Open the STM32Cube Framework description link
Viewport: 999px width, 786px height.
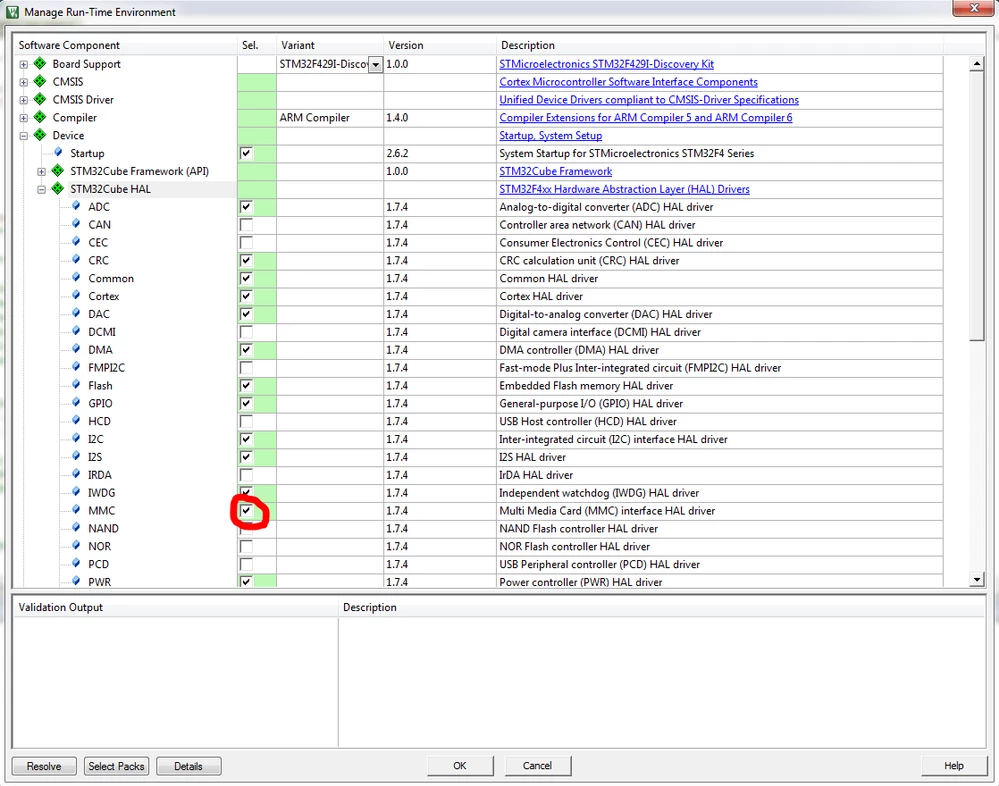point(556,171)
